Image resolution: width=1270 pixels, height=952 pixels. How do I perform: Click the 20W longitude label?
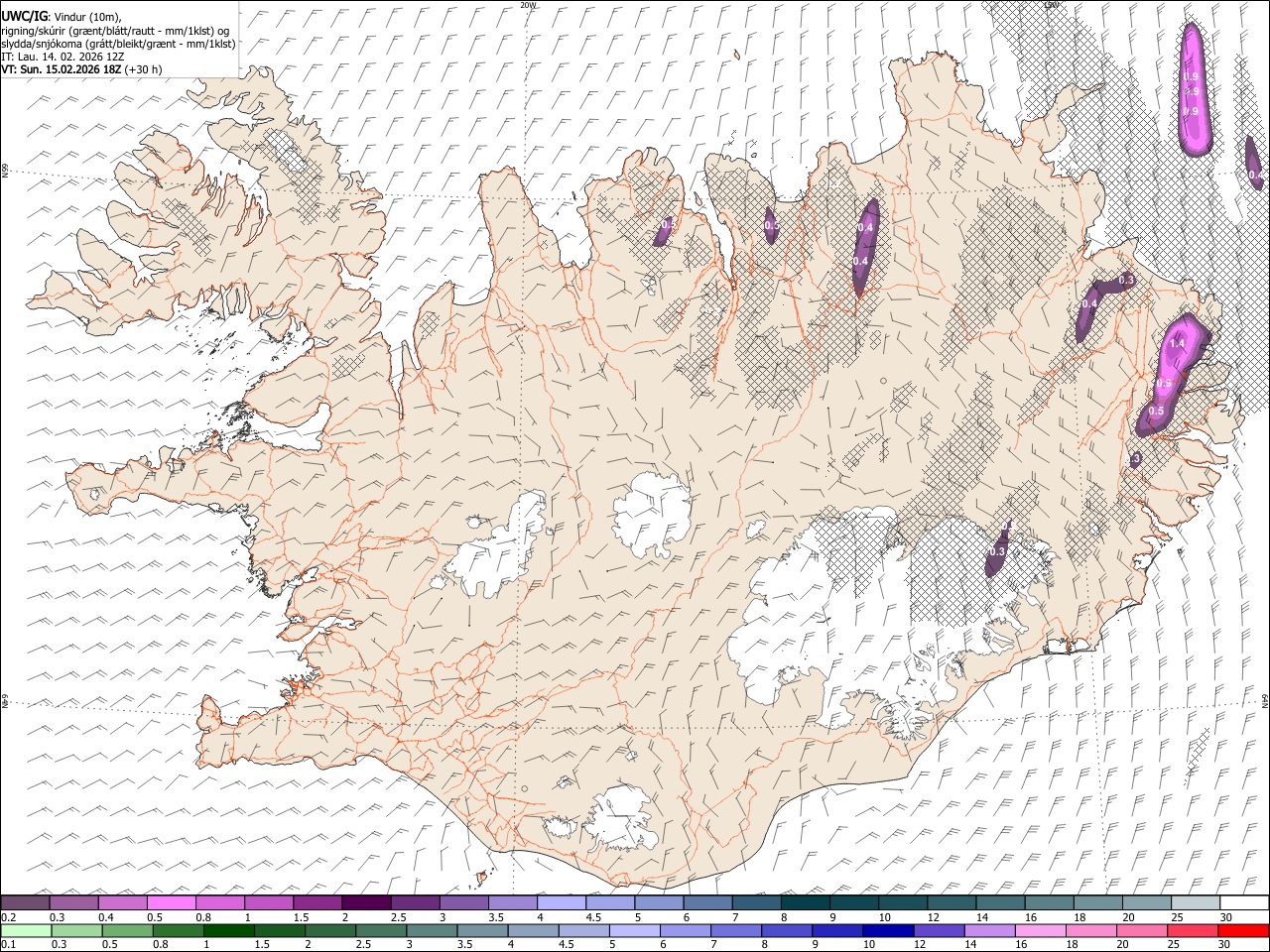tap(527, 5)
